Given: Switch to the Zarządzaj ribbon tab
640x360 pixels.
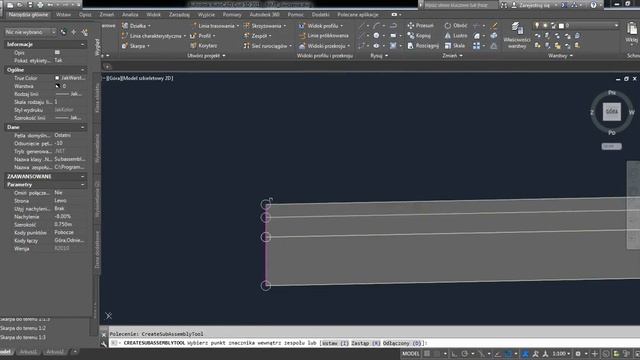Looking at the screenshot, I should pyautogui.click(x=179, y=15).
